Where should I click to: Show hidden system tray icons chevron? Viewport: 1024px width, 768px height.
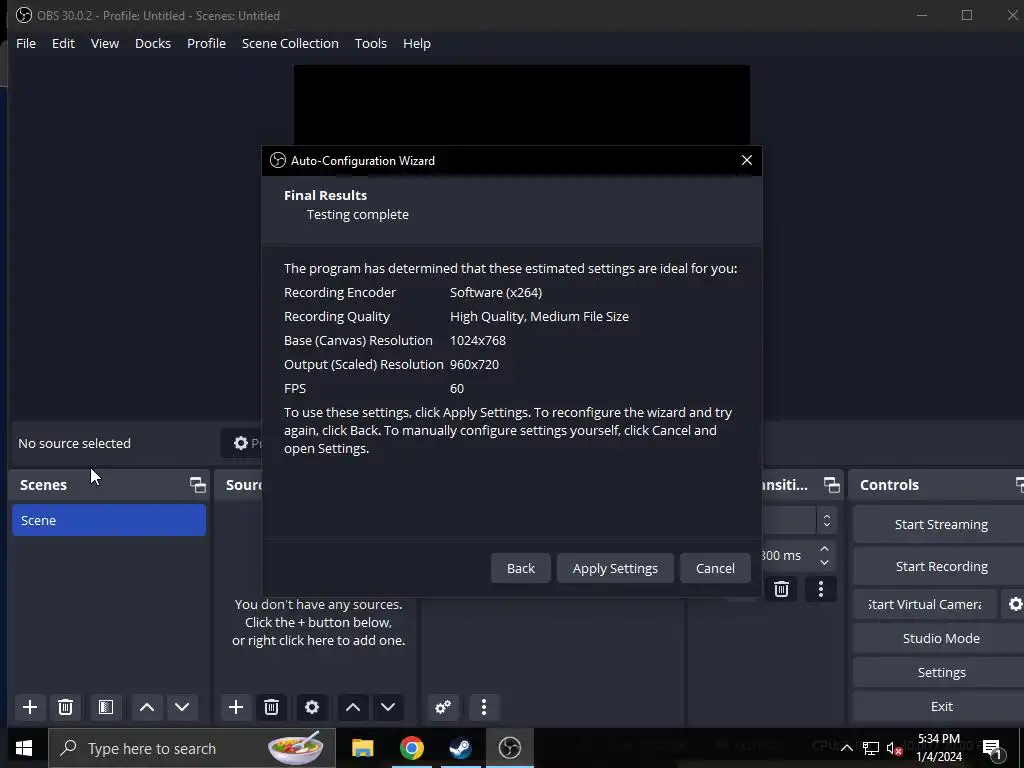(846, 748)
